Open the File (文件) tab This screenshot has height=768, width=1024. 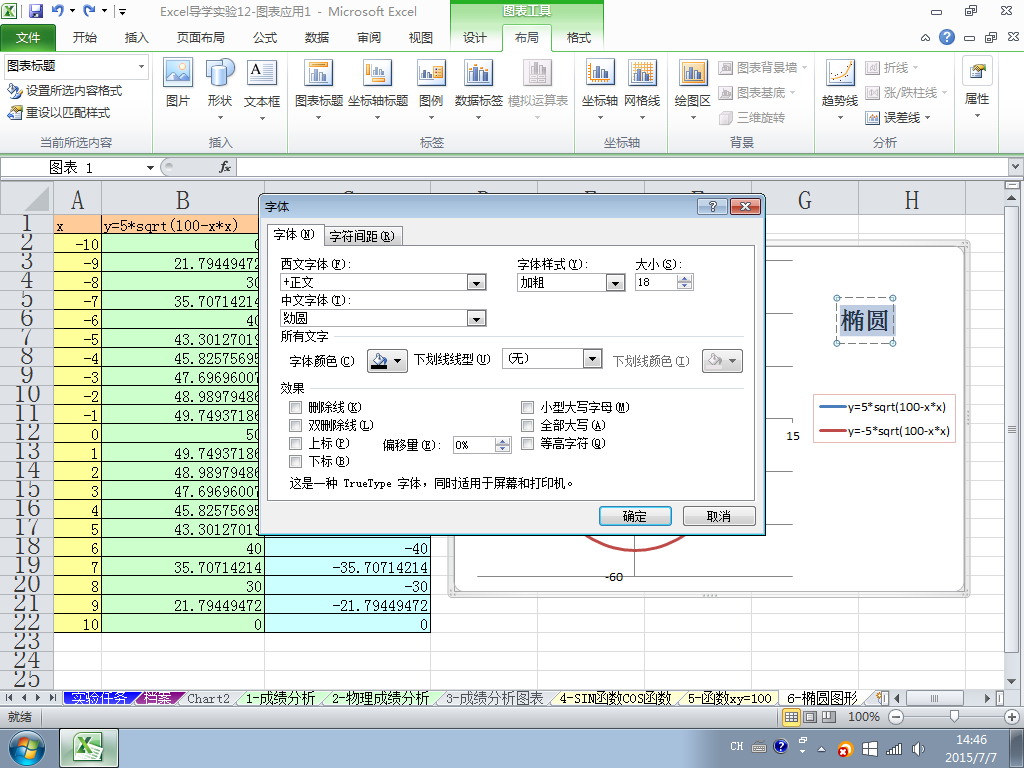[28, 37]
